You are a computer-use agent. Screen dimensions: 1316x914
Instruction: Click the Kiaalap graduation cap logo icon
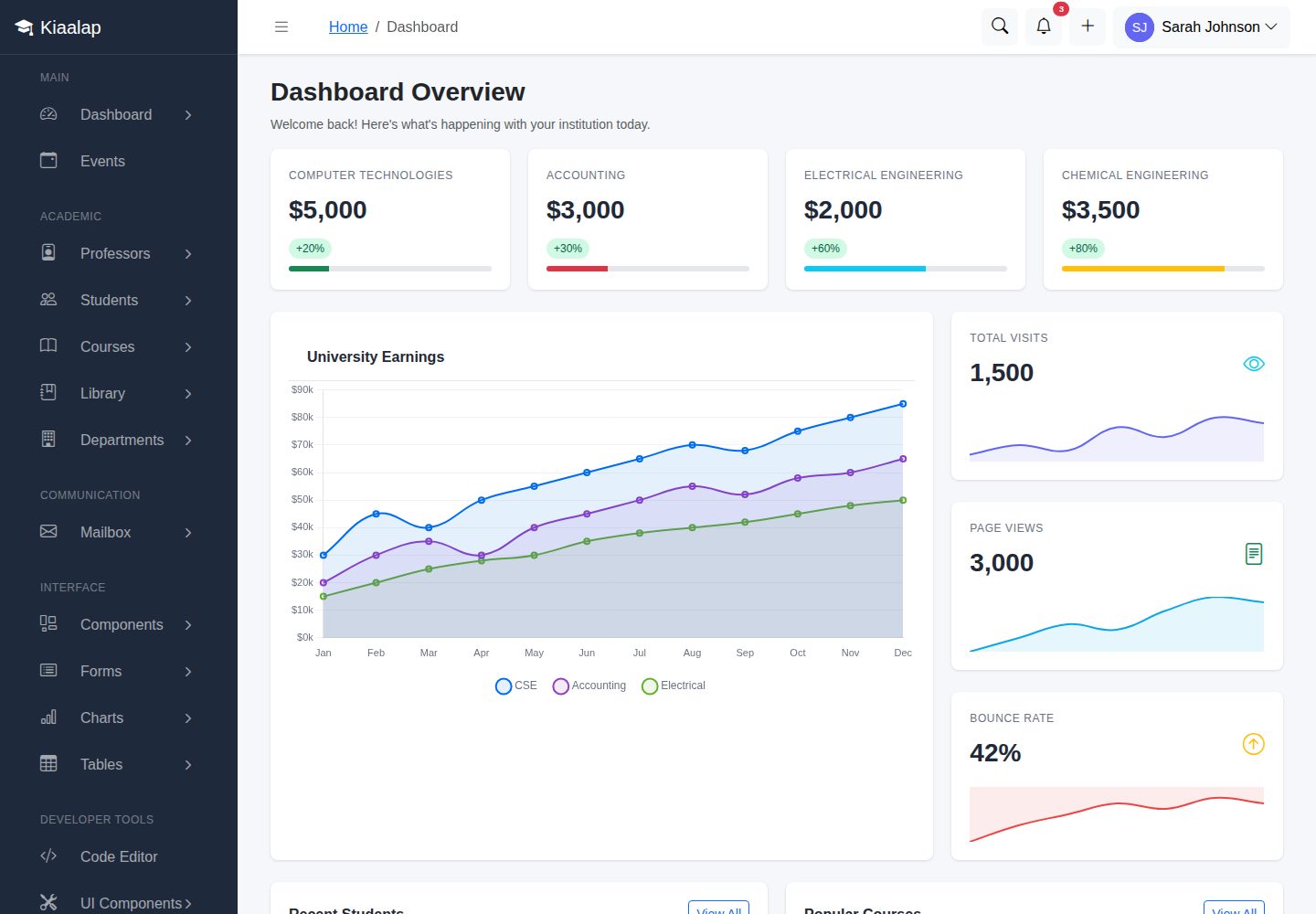point(24,27)
